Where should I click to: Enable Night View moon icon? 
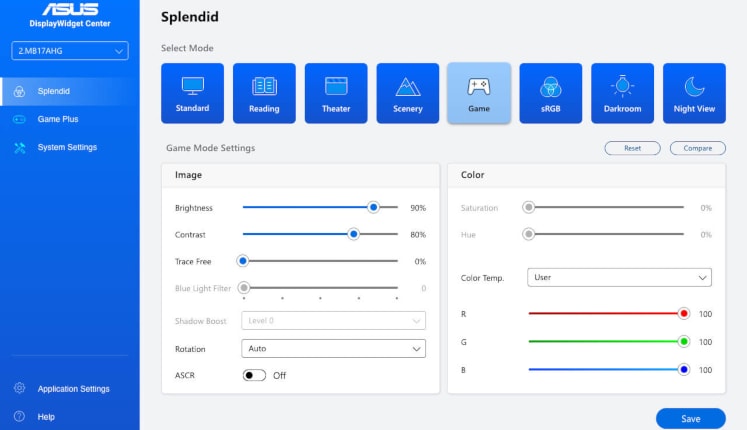694,87
